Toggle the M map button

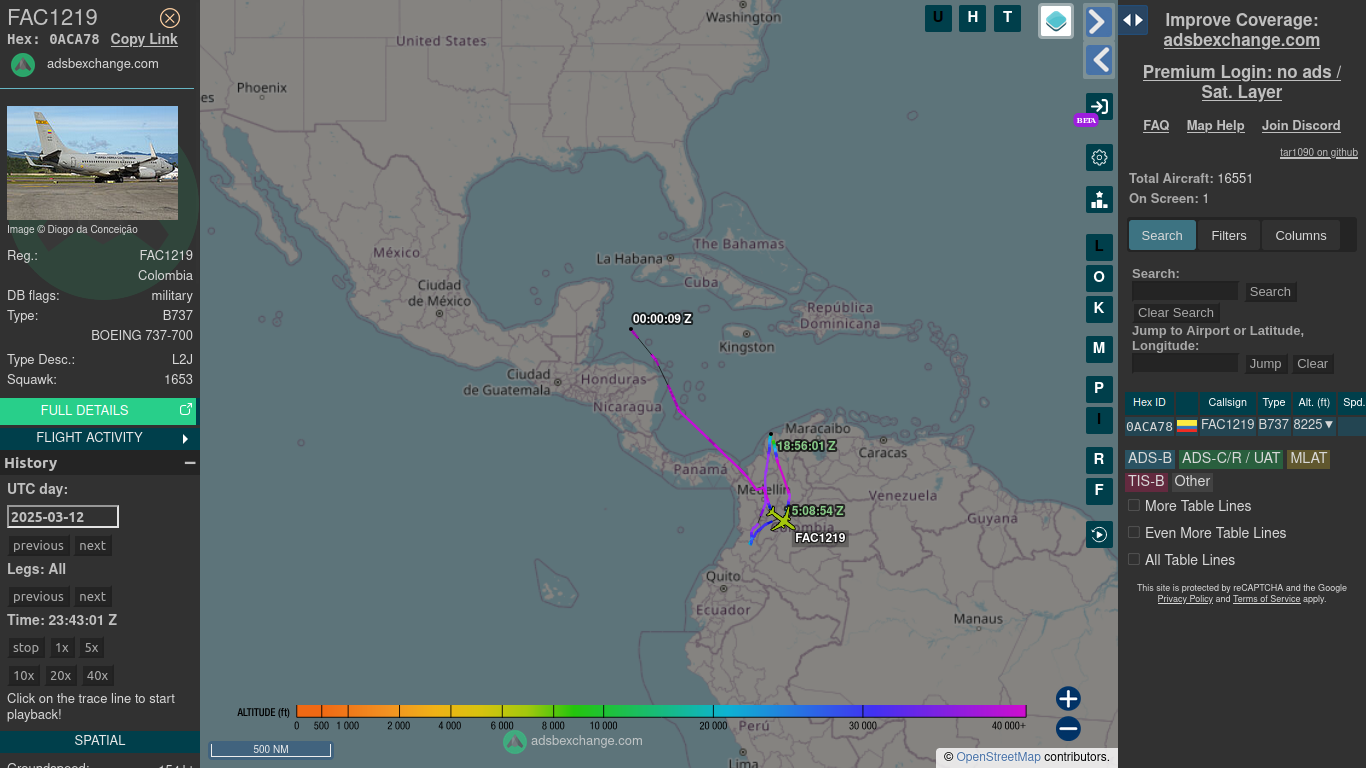[x=1099, y=349]
